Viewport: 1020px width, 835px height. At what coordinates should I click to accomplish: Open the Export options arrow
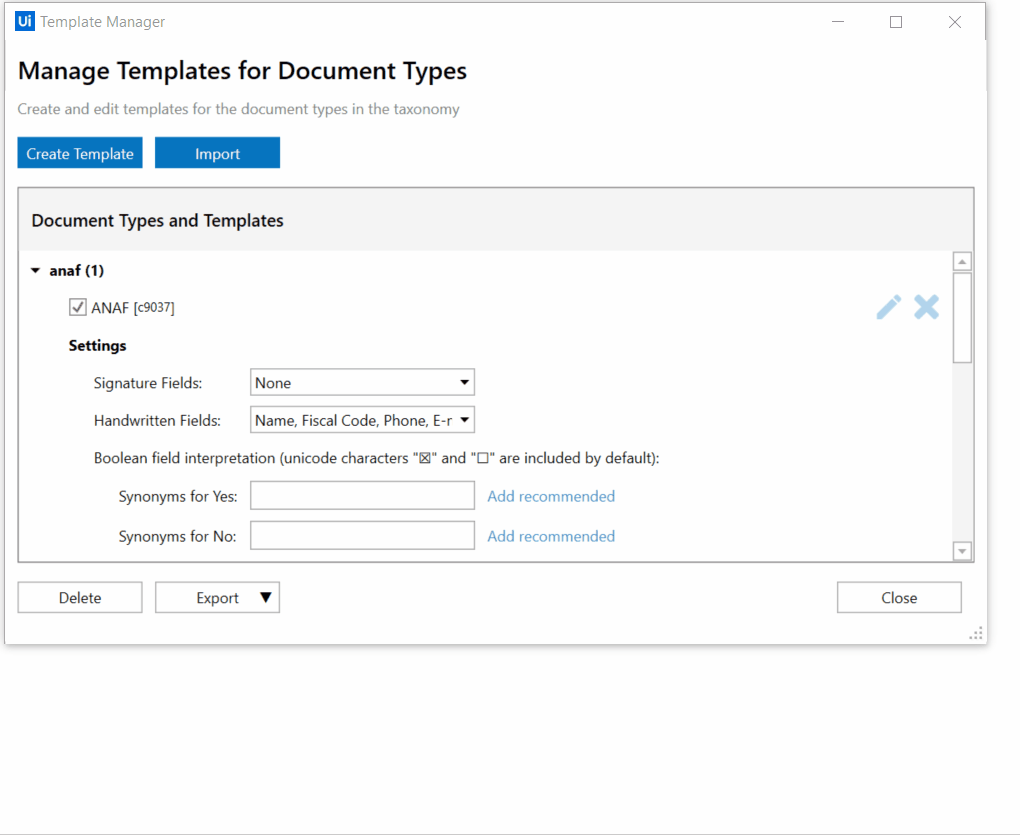tap(265, 597)
